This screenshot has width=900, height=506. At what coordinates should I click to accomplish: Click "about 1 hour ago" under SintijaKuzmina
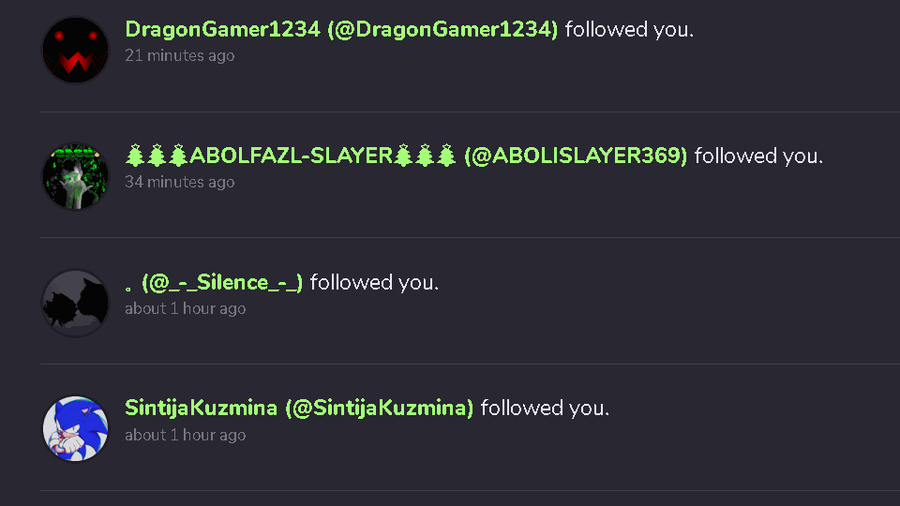(185, 435)
